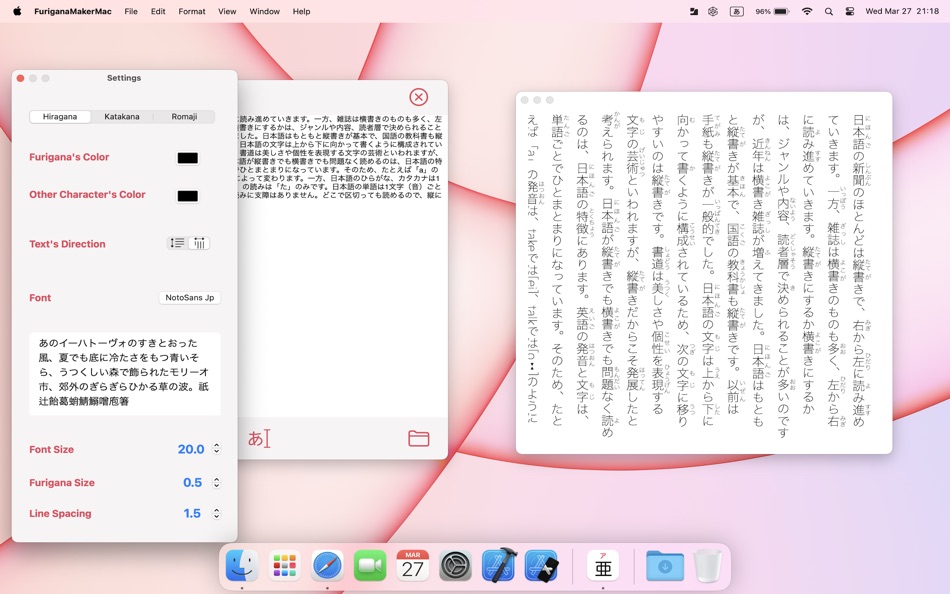Switch furigana type to Katakana

[120, 116]
